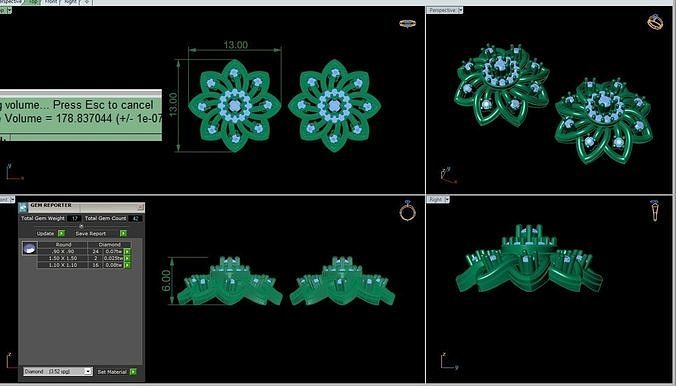Screen dimensions: 676x386
Task: Click the Set Material label
Action: (x=112, y=371)
